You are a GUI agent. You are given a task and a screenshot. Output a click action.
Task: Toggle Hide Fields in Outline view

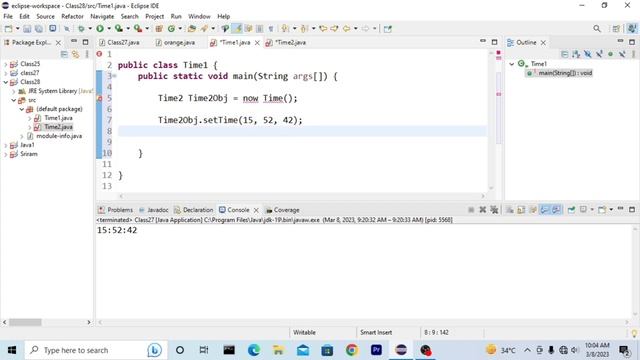point(587,54)
